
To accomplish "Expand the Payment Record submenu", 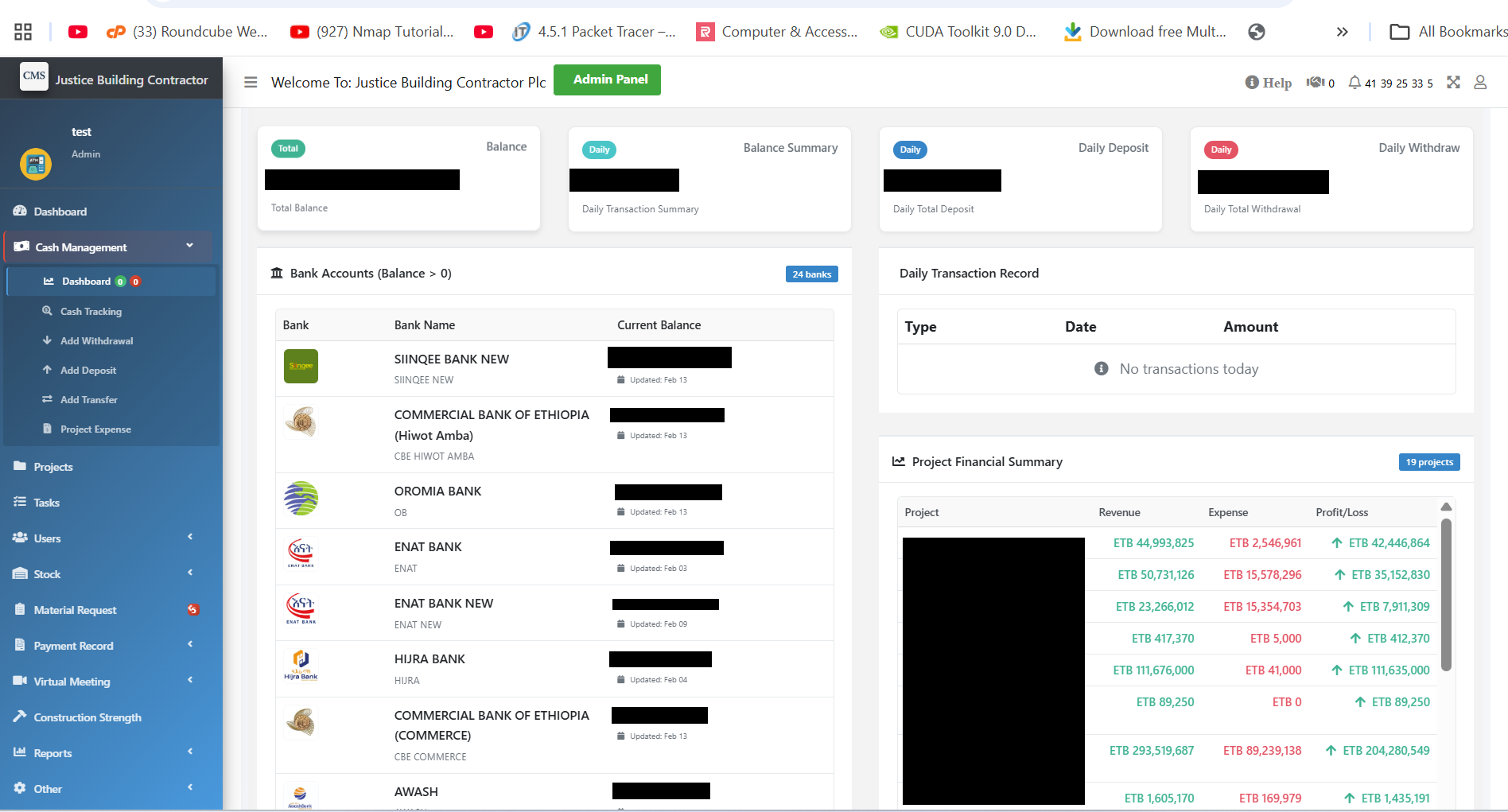I will pos(73,645).
